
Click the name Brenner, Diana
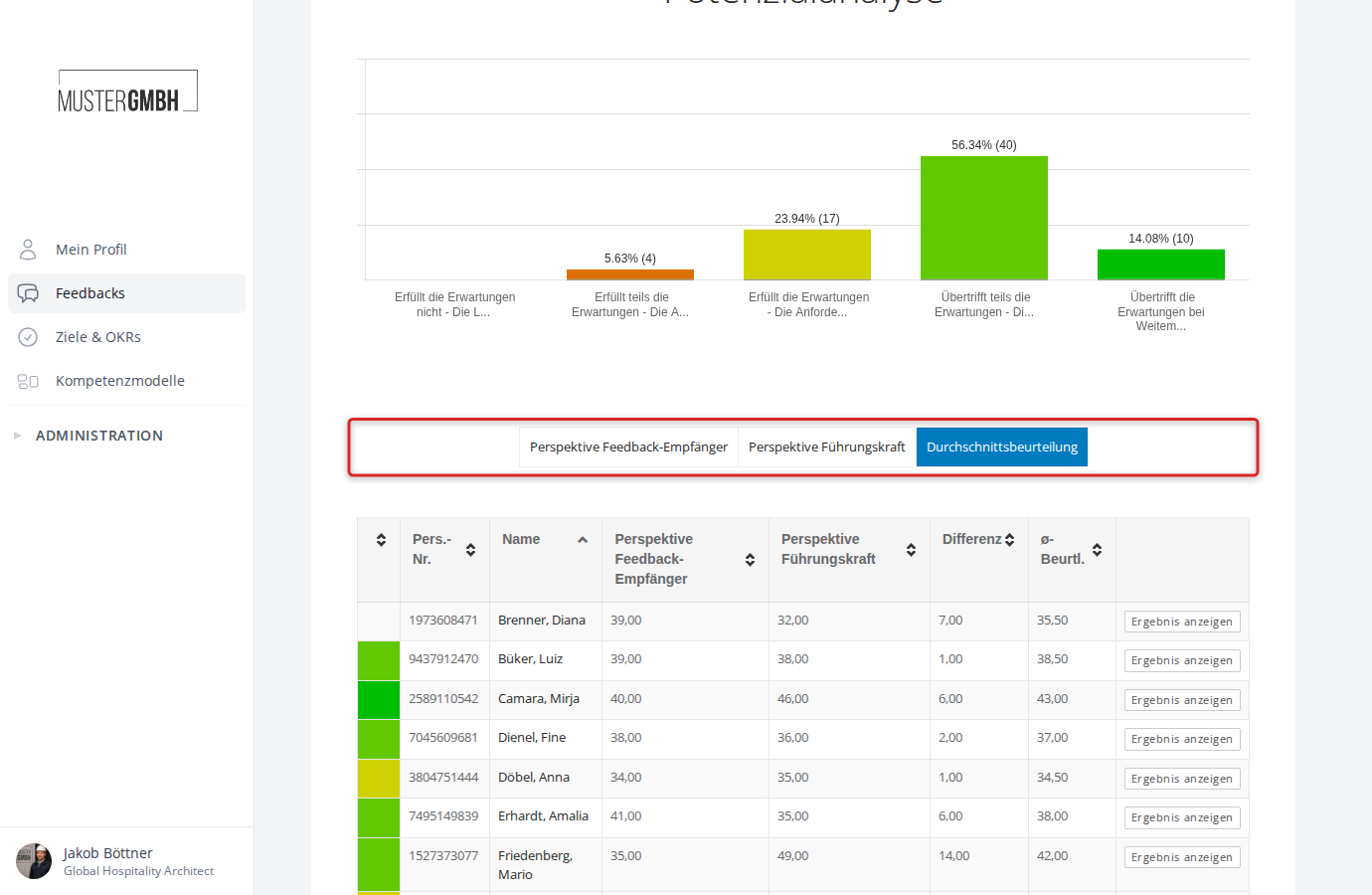tap(542, 621)
